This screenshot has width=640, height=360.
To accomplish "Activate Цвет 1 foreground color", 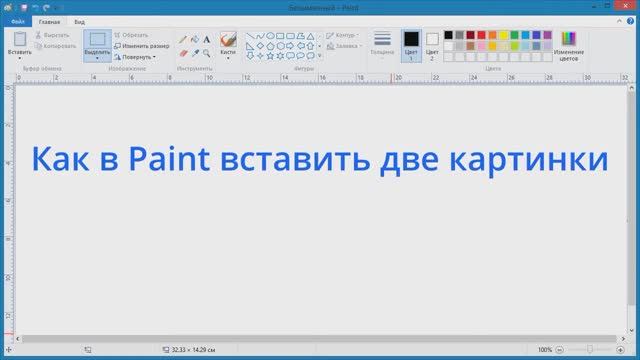I will pos(411,46).
